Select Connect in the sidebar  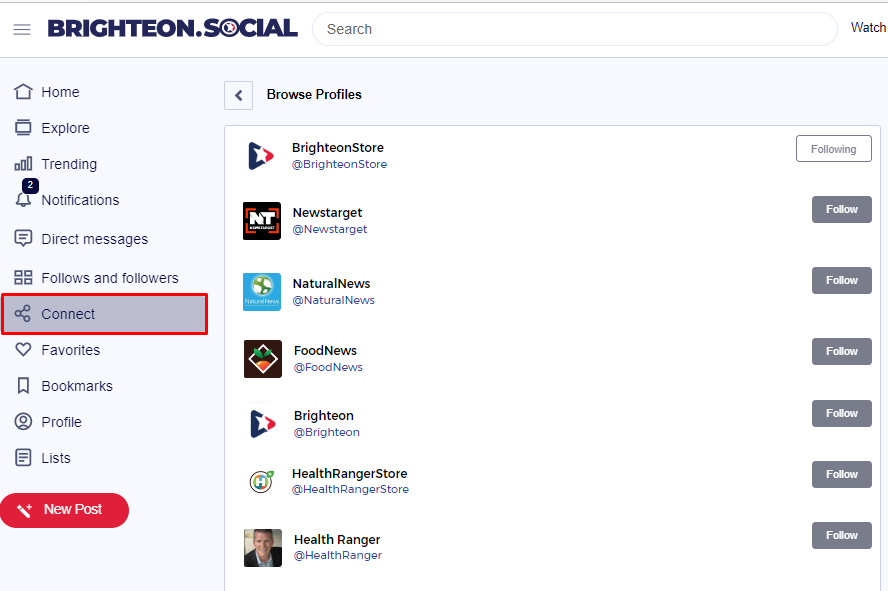tap(105, 314)
